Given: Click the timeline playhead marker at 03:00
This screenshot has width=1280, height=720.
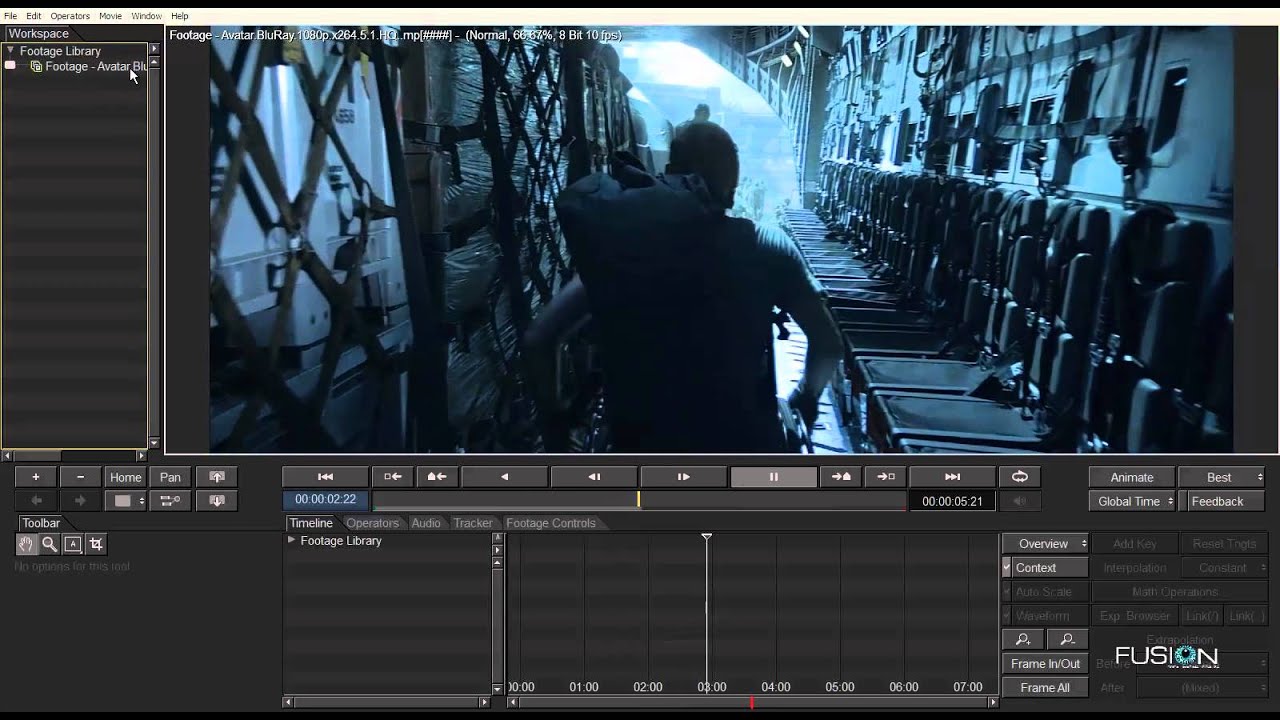Looking at the screenshot, I should tap(707, 538).
